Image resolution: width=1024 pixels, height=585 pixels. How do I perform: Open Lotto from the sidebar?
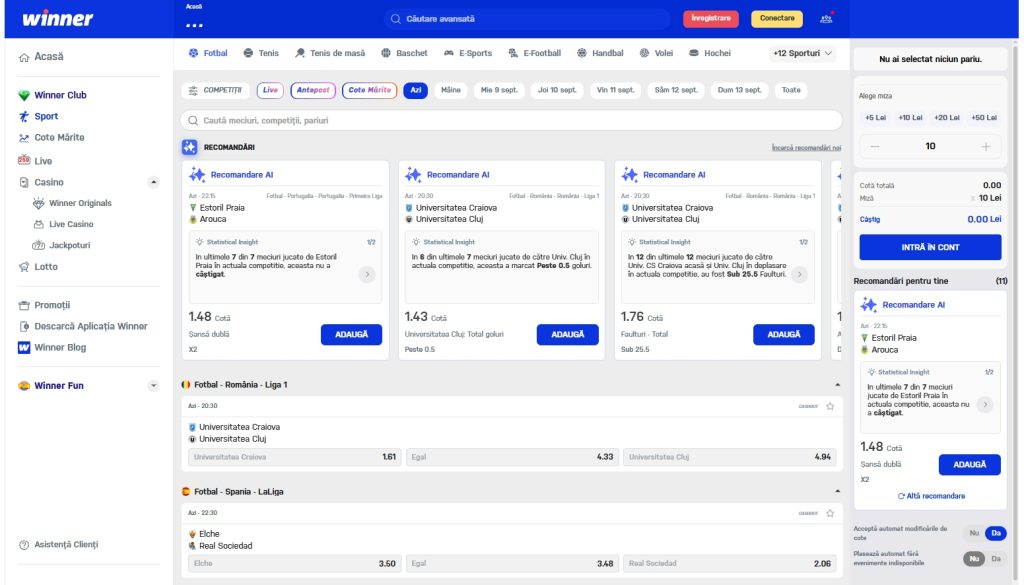tap(45, 266)
